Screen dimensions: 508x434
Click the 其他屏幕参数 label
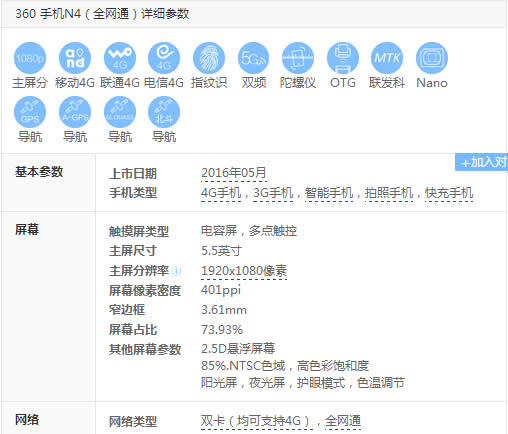(x=145, y=350)
